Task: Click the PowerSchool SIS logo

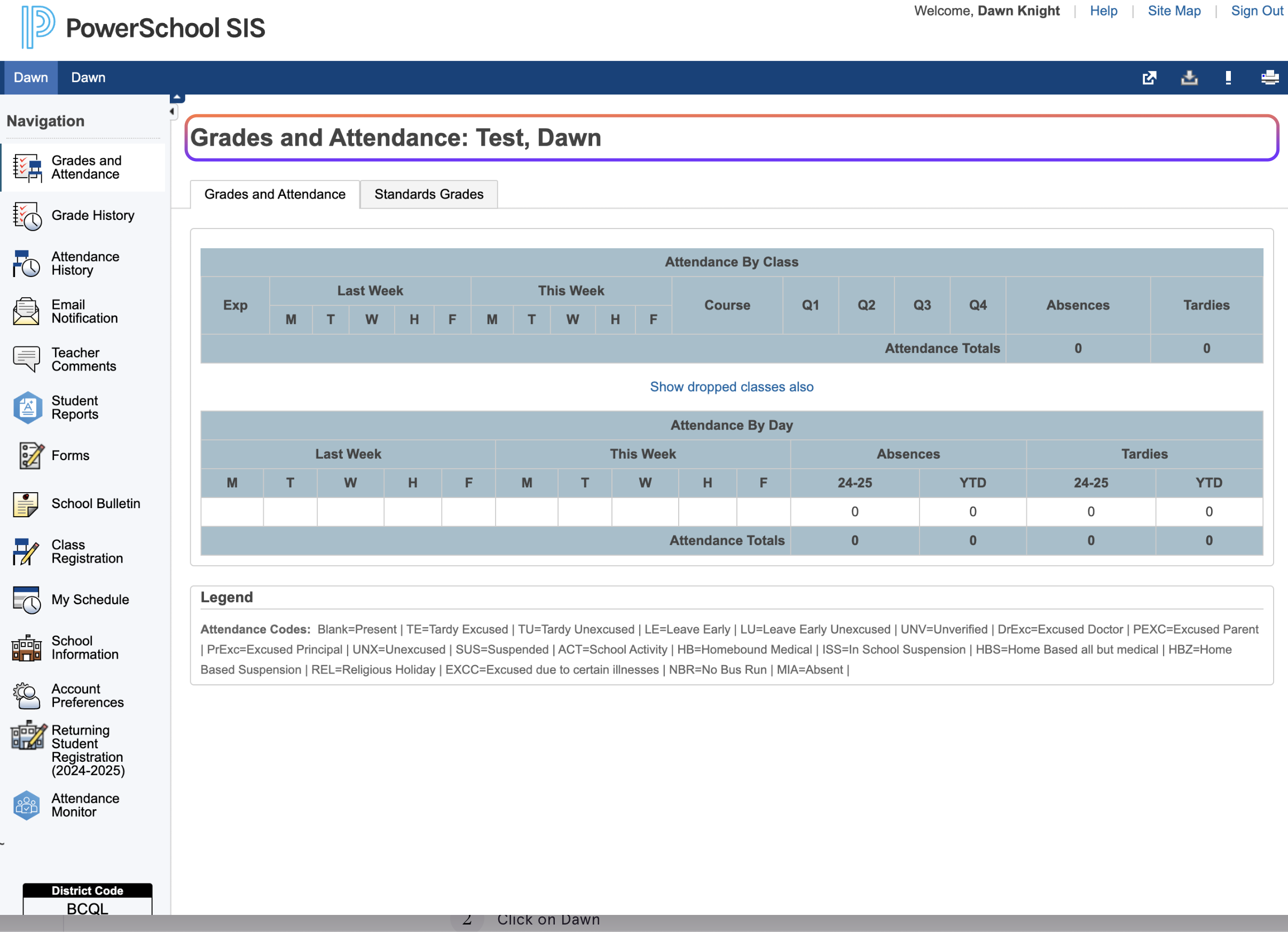Action: click(143, 27)
